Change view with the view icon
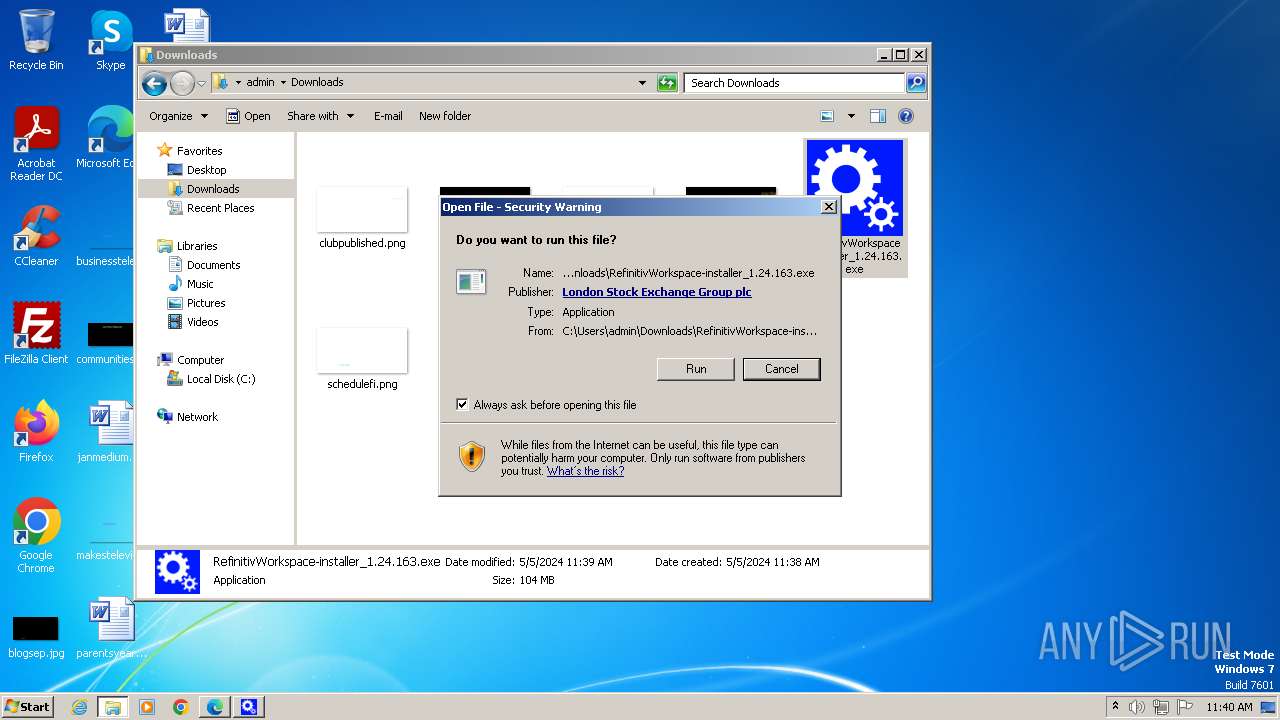Viewport: 1280px width, 720px height. pyautogui.click(x=827, y=116)
